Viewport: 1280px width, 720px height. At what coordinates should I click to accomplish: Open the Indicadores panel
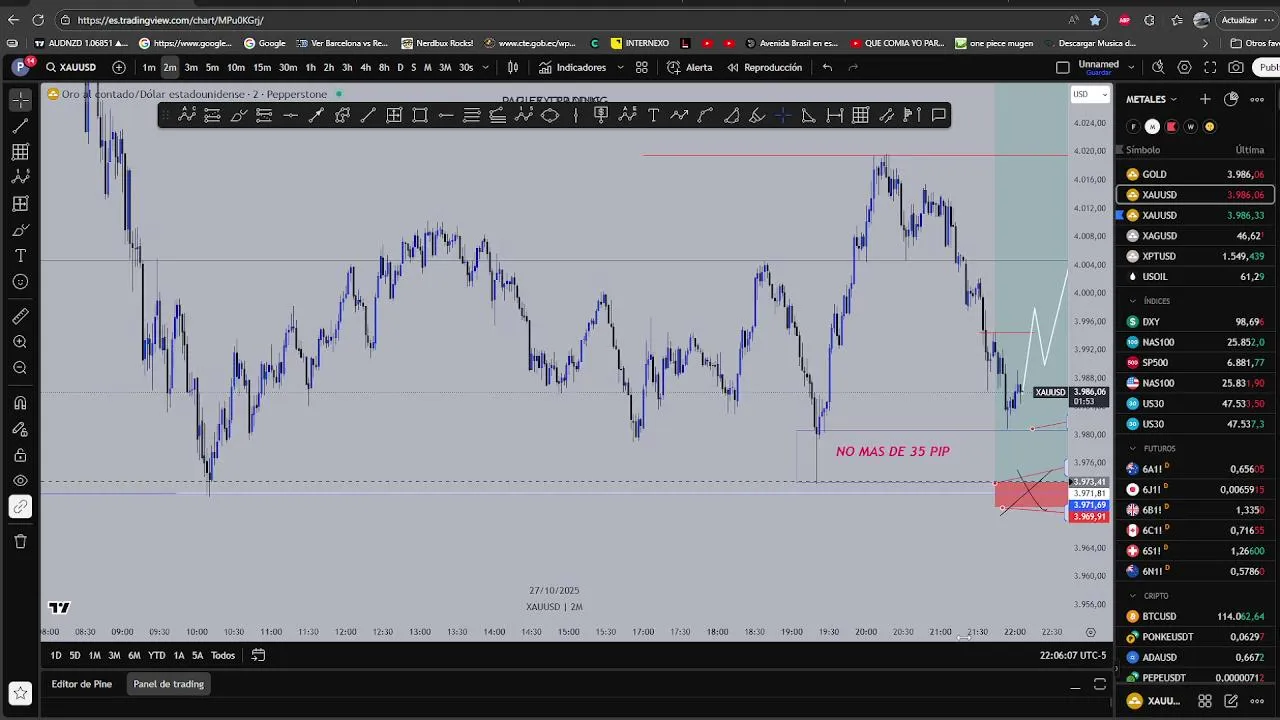pos(572,67)
